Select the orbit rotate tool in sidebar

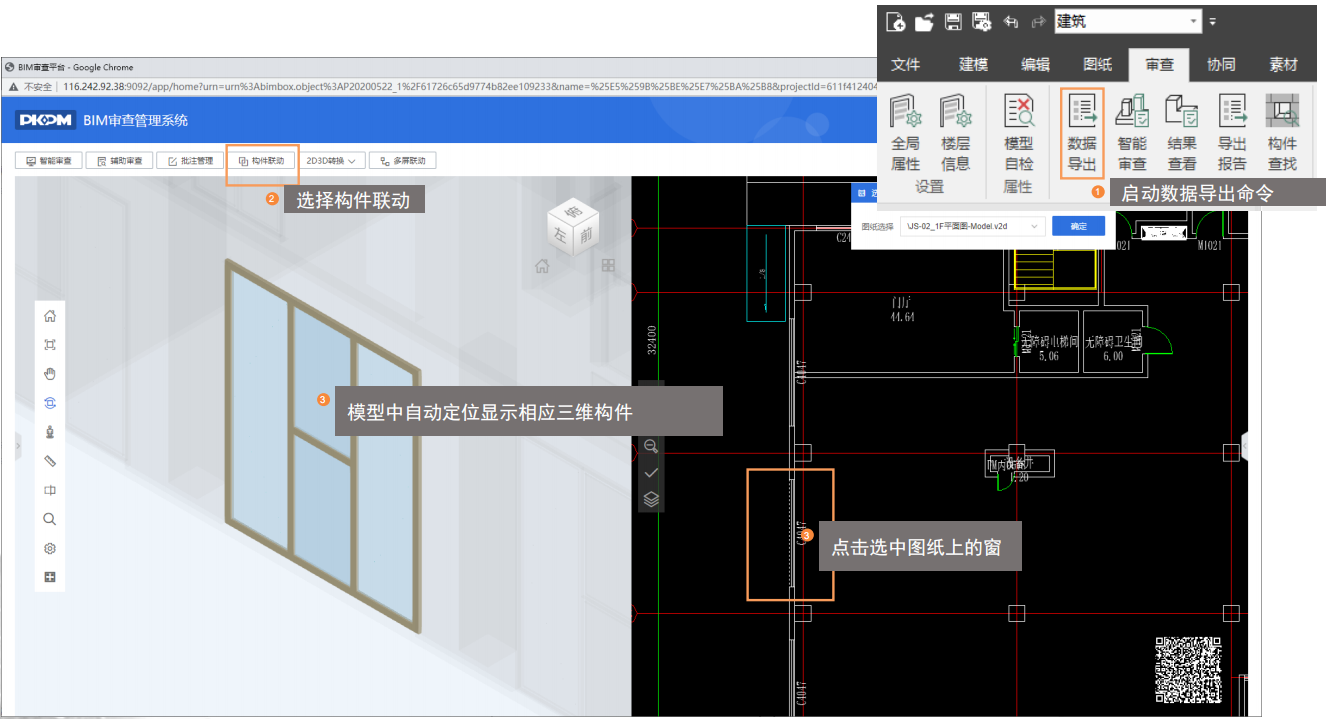click(x=50, y=403)
